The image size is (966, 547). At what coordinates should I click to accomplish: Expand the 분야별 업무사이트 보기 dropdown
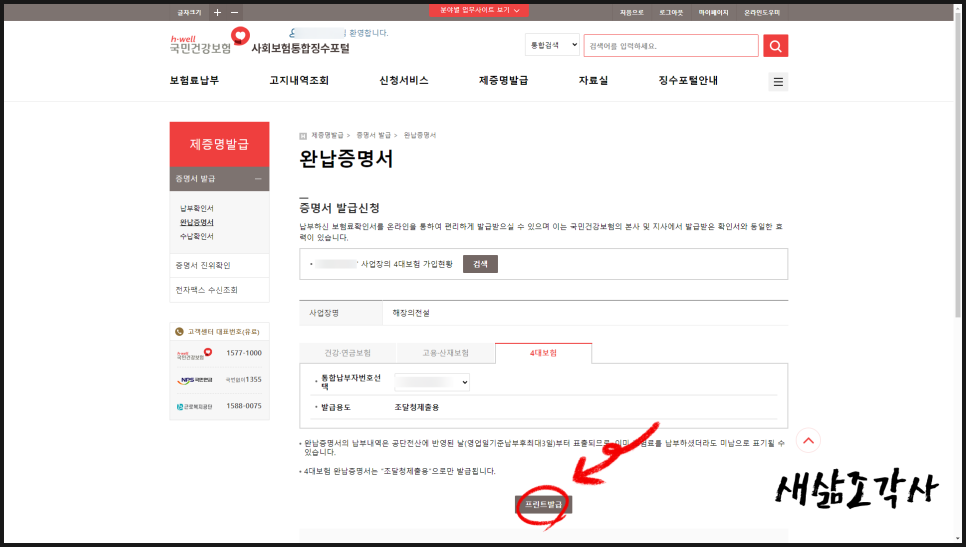[479, 10]
